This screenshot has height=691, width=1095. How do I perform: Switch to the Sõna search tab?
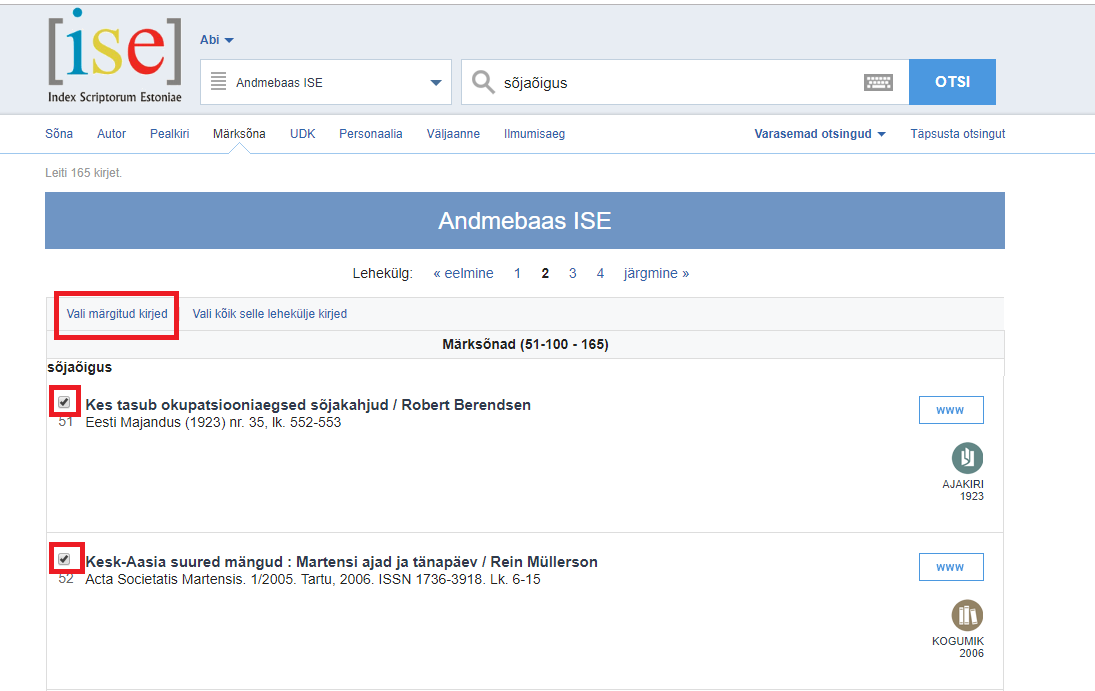tap(59, 133)
